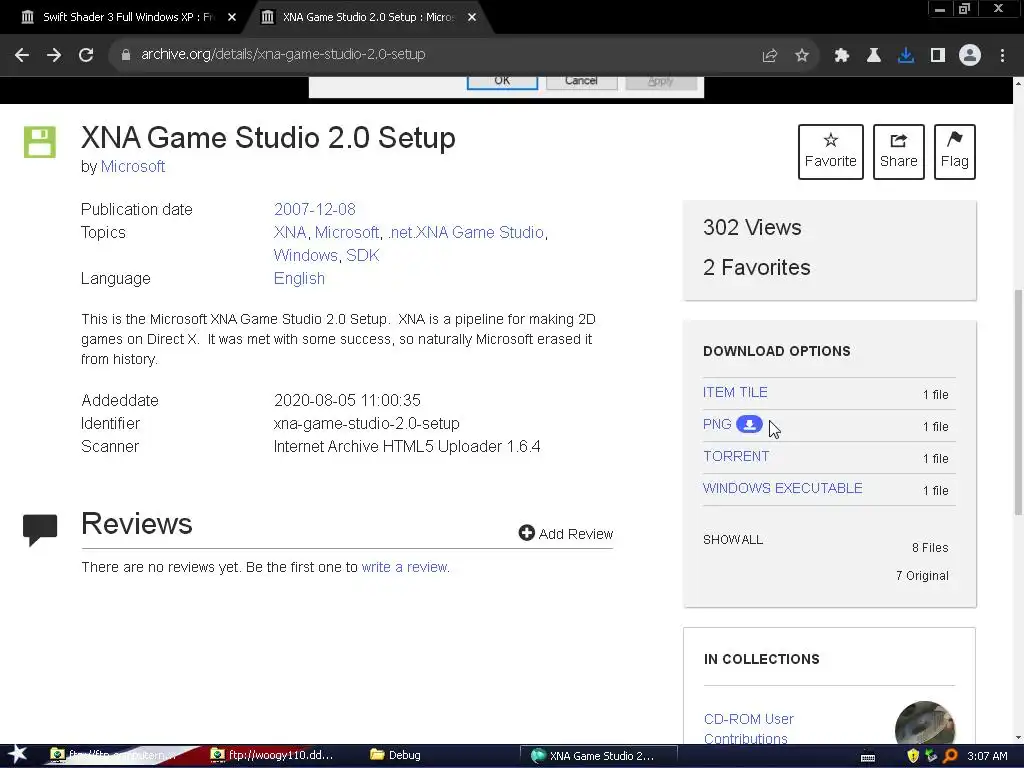The image size is (1024, 768).
Task: Open the Share button
Action: point(899,152)
